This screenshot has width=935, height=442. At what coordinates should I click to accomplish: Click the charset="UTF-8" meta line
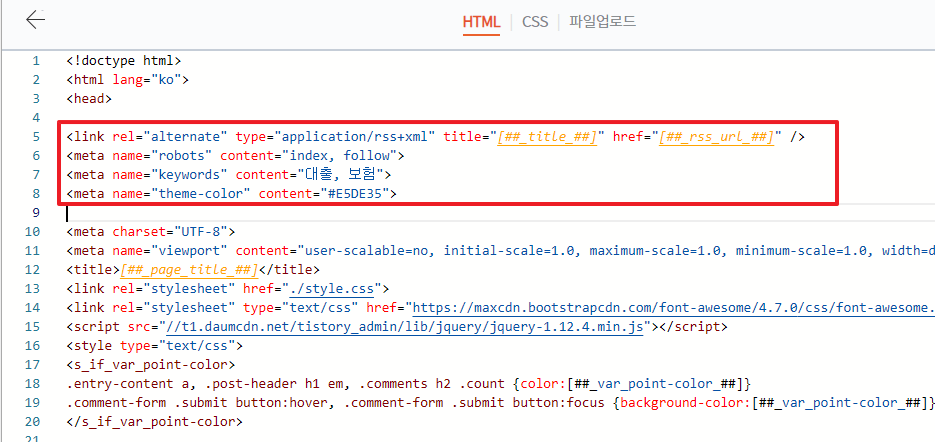pyautogui.click(x=151, y=231)
